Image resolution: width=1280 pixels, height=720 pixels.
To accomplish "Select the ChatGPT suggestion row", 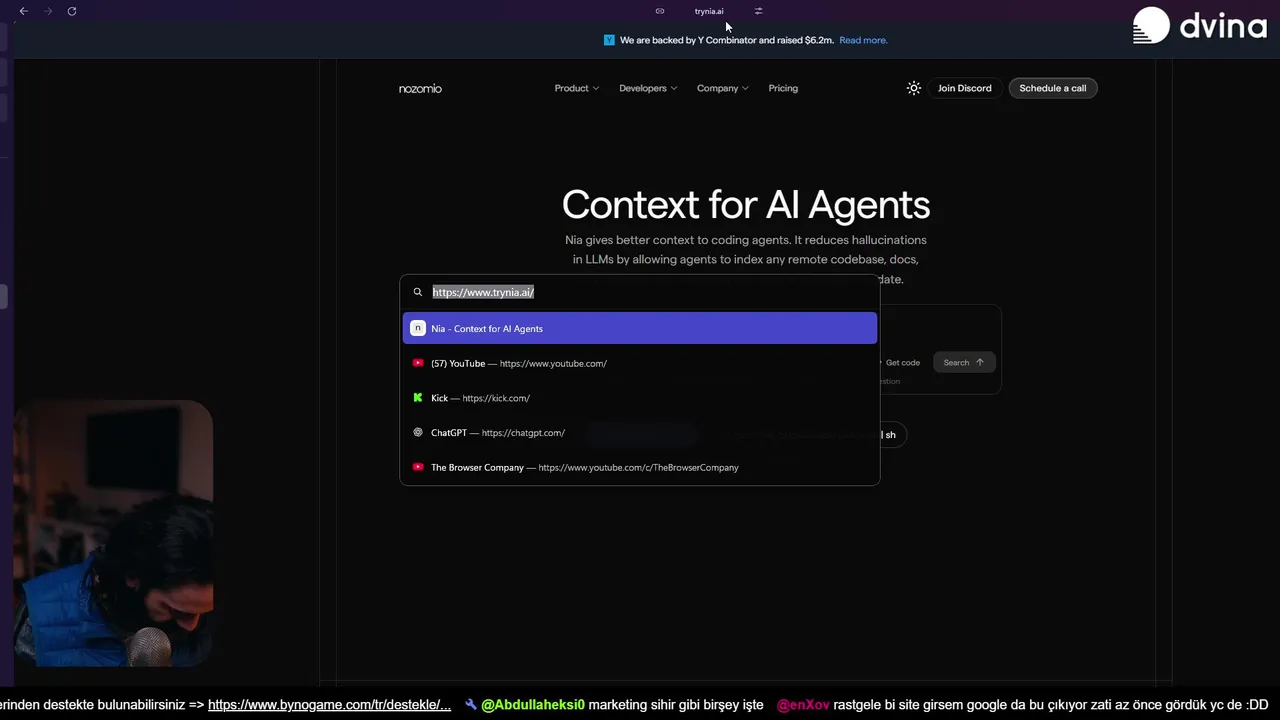I will (640, 433).
